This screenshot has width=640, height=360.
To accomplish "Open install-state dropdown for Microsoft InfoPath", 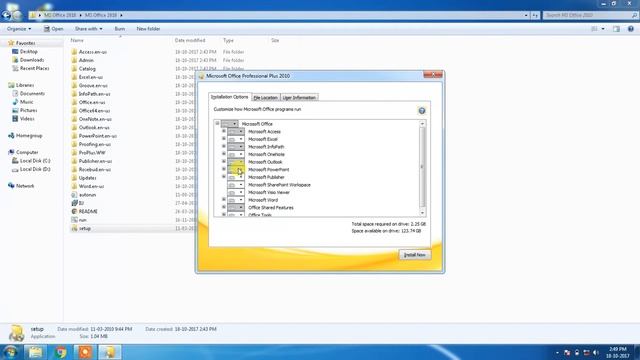I will [x=236, y=147].
